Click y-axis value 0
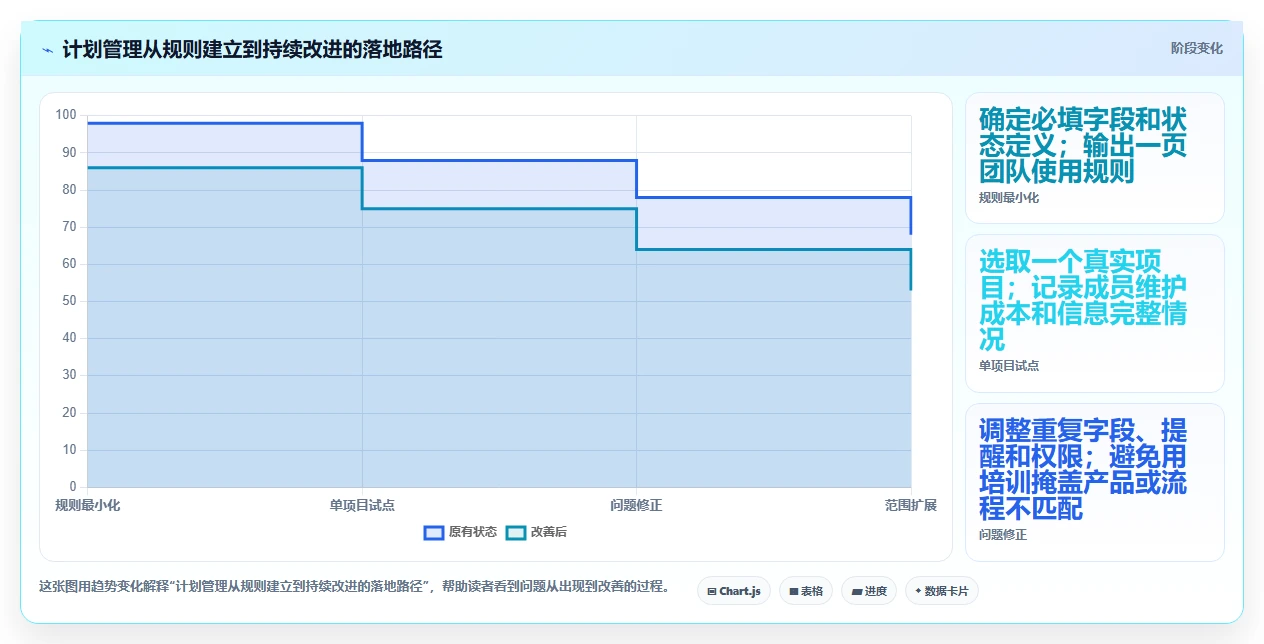 click(x=73, y=487)
